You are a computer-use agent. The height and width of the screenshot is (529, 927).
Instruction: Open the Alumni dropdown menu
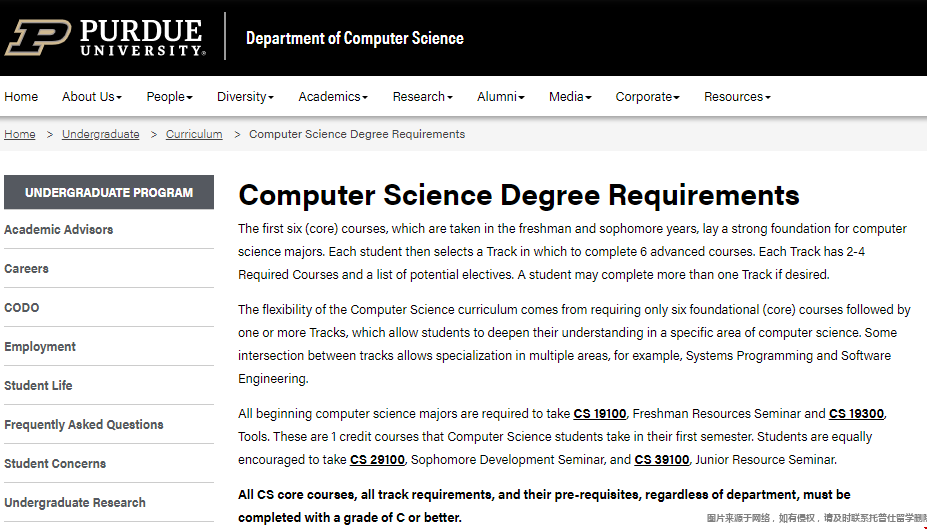[501, 96]
